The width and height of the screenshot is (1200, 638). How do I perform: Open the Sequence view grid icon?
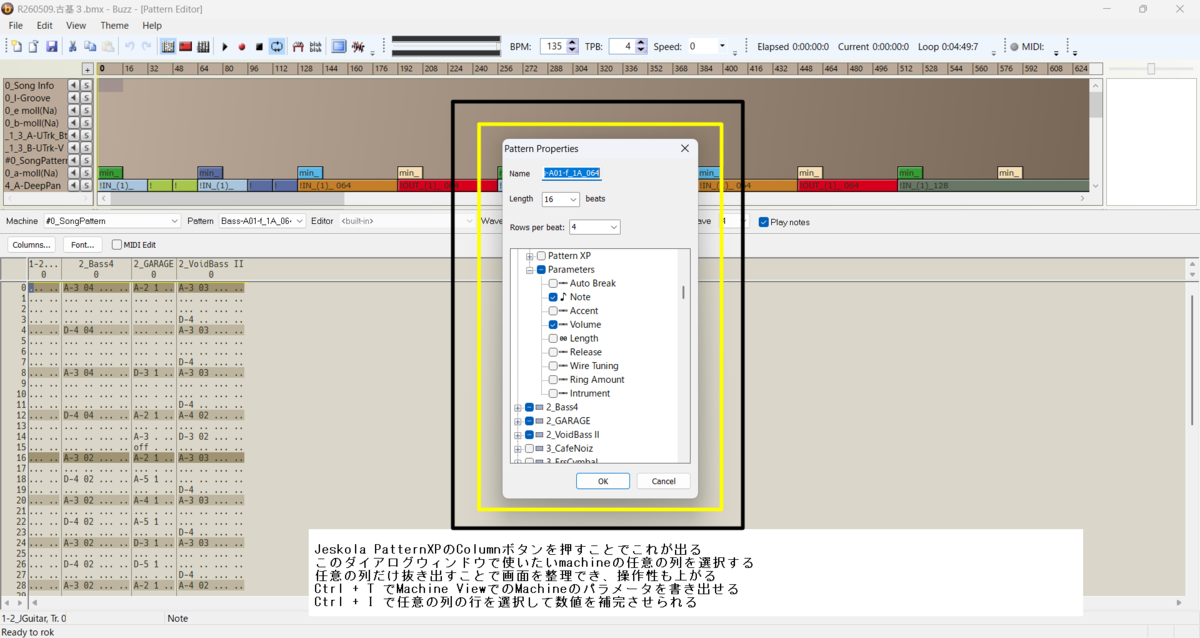pyautogui.click(x=203, y=47)
